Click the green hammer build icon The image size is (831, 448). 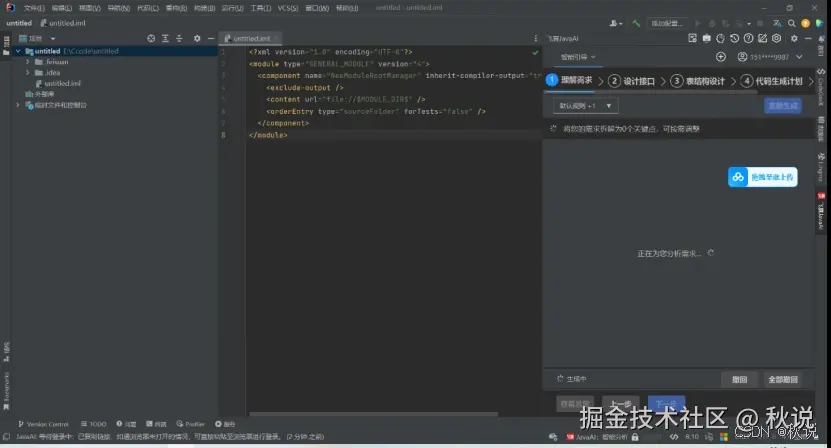636,23
